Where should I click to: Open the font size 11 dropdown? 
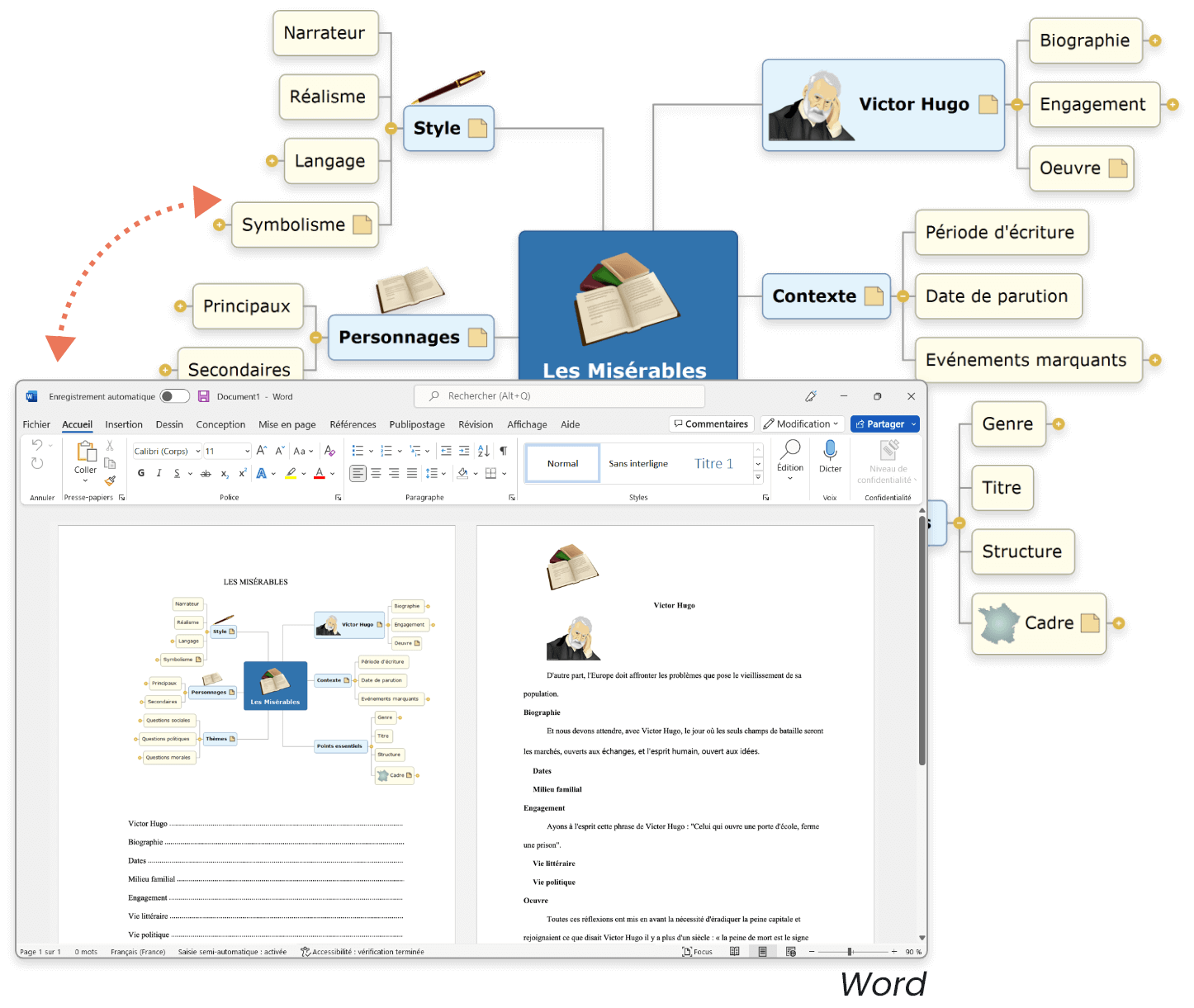click(247, 452)
